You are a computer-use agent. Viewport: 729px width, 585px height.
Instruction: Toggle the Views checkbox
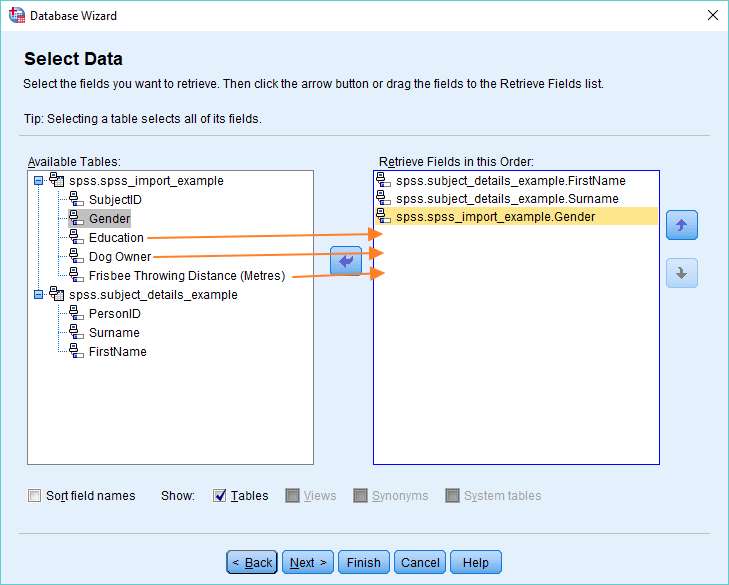pos(292,496)
